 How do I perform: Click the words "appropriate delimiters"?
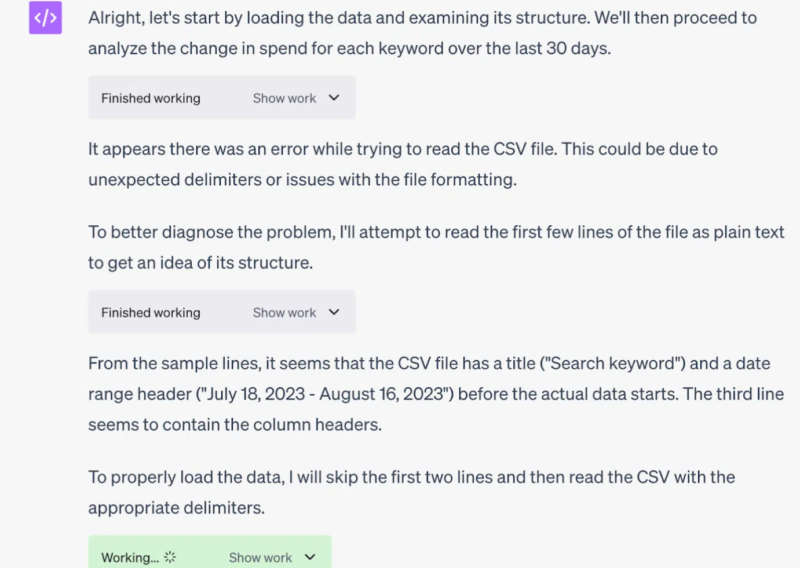point(176,507)
